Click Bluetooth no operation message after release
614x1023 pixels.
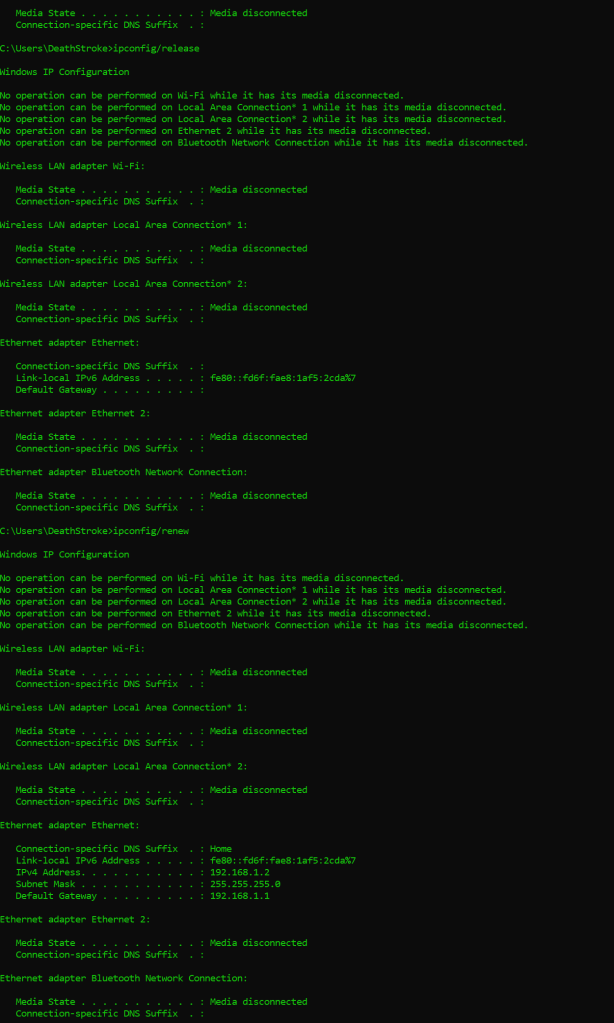263,142
